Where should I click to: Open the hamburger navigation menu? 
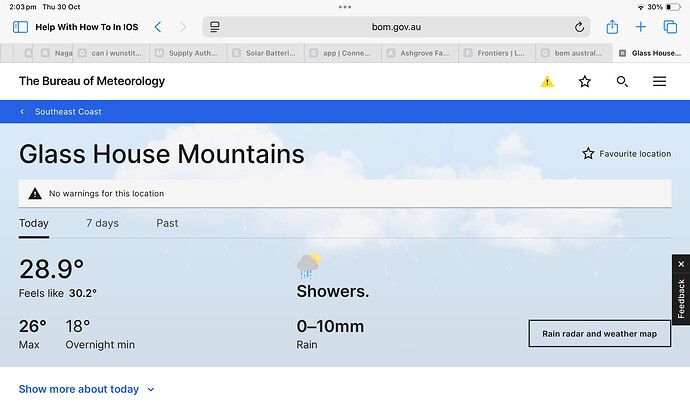click(659, 81)
